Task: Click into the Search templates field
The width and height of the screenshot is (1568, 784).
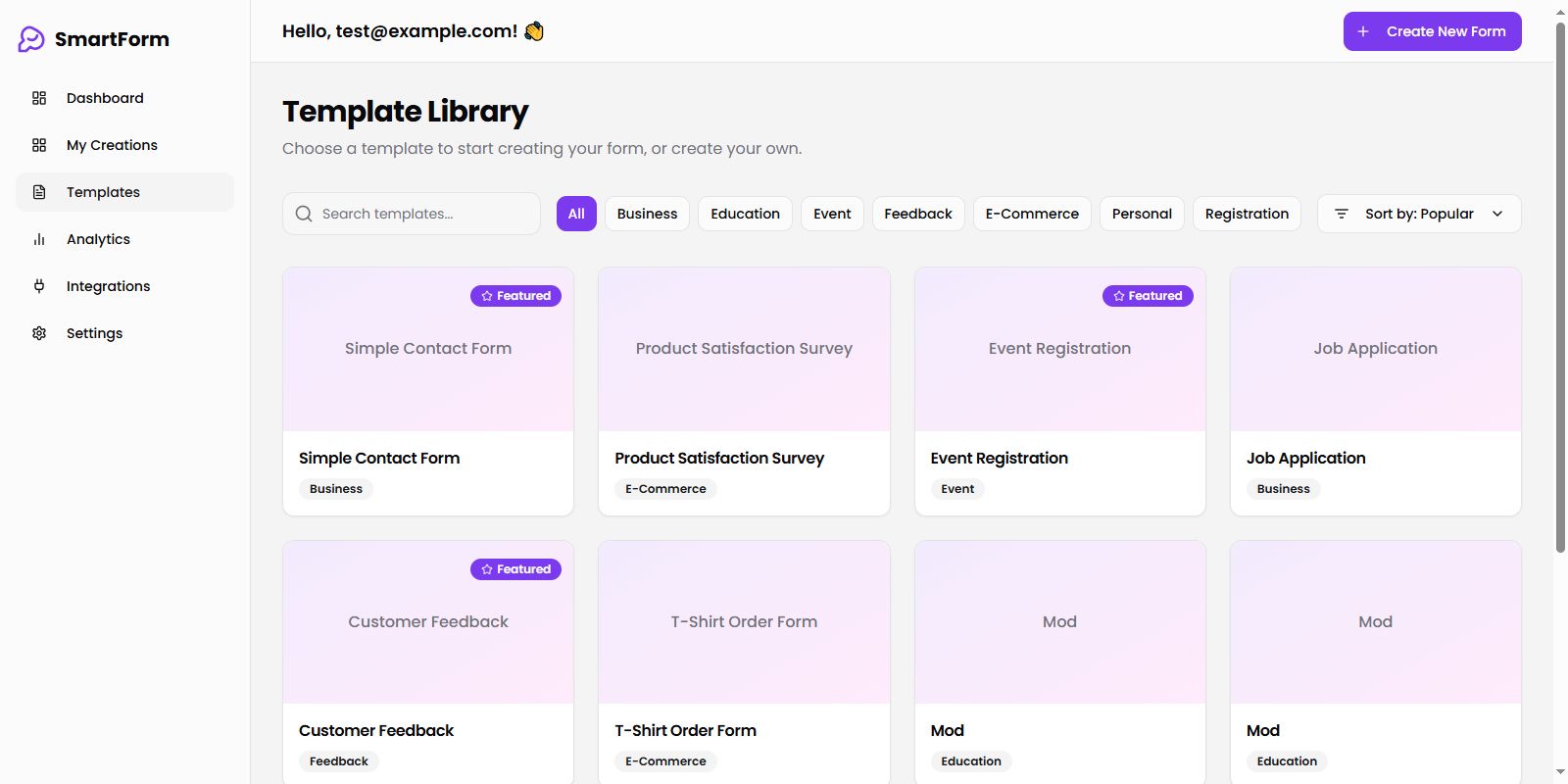Action: click(423, 214)
